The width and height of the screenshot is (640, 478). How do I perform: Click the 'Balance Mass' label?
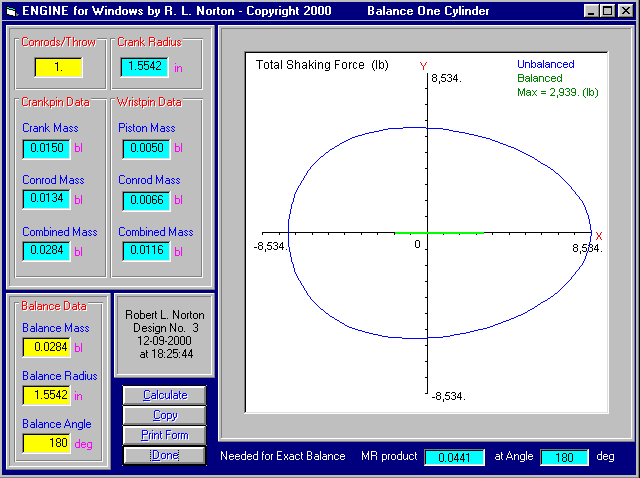56,328
